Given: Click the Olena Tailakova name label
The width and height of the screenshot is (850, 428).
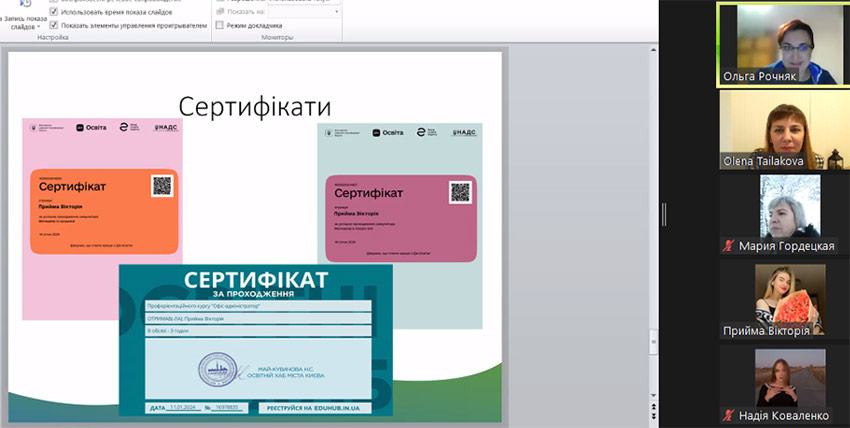Looking at the screenshot, I should click(x=763, y=161).
